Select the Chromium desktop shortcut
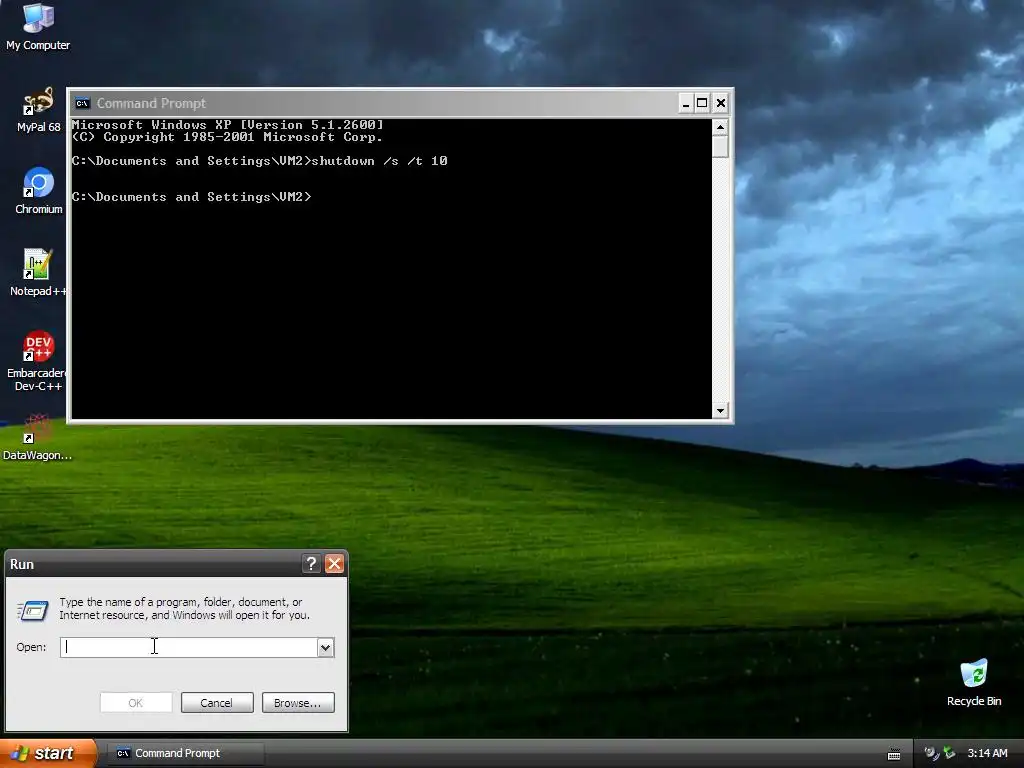This screenshot has width=1024, height=768. coord(39,191)
